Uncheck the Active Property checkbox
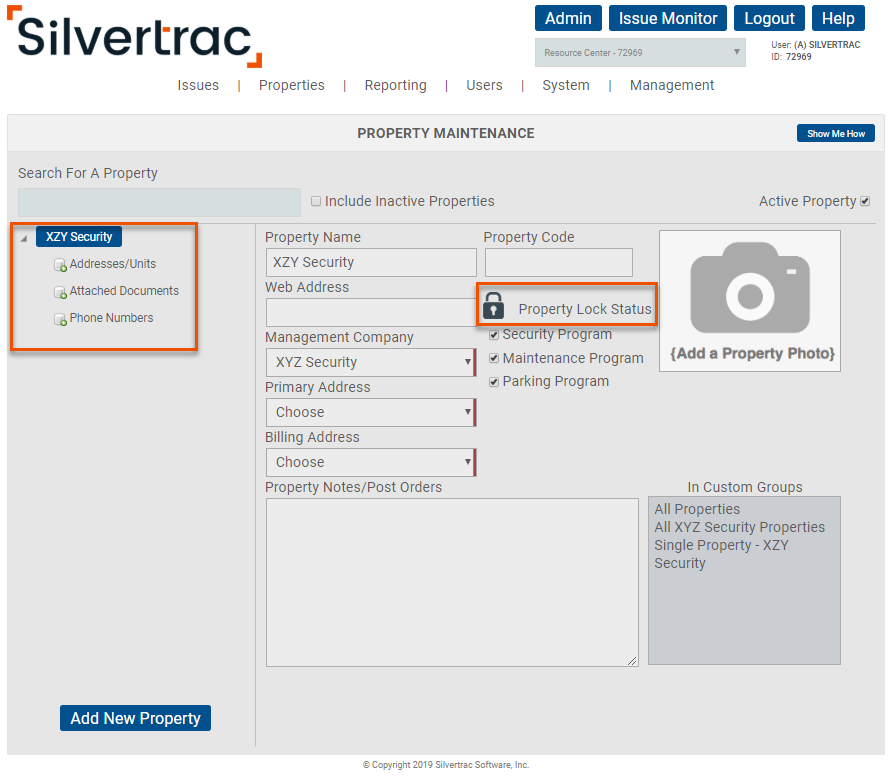 coord(865,201)
